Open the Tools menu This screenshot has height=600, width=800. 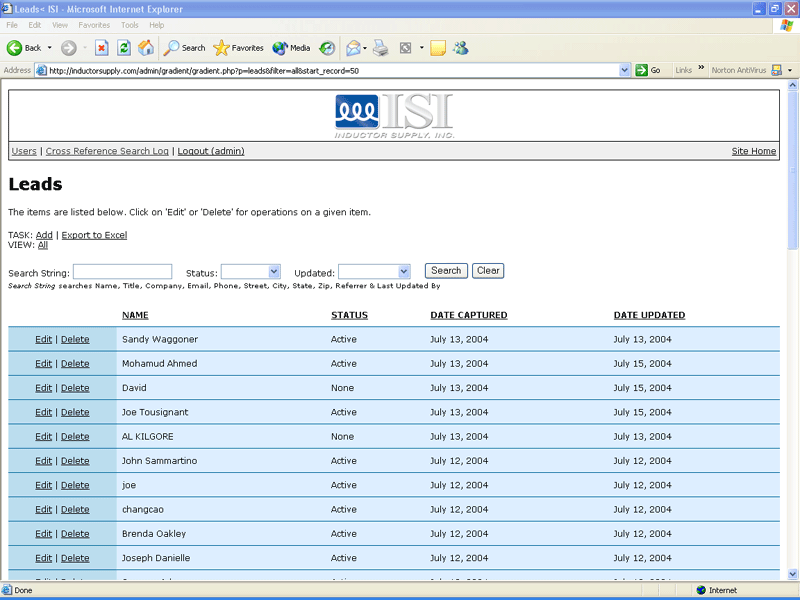tap(128, 25)
